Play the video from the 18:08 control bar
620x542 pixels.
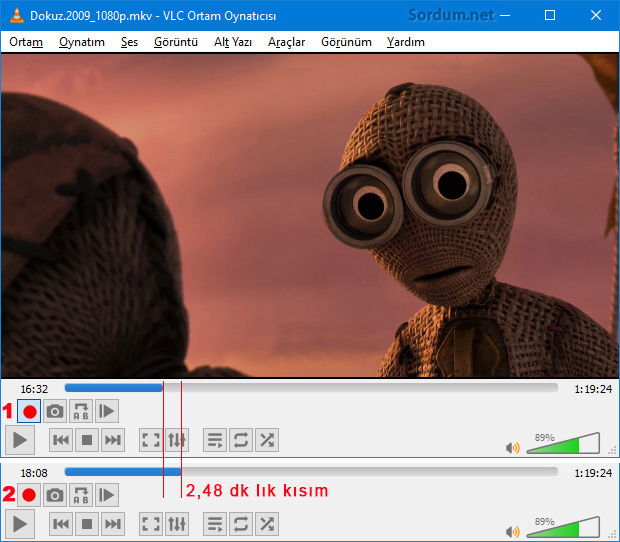(20, 524)
